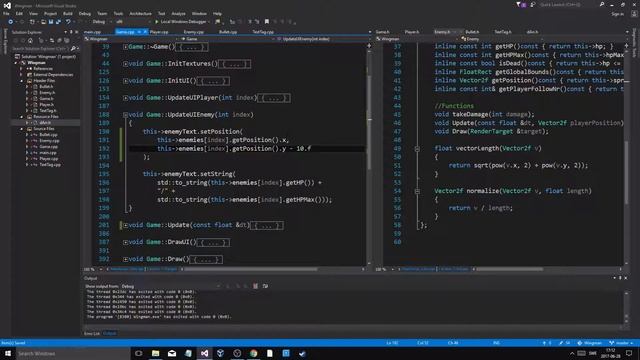The width and height of the screenshot is (640, 360).
Task: Collapse the normalize function in Enemy.h
Action: point(417,191)
